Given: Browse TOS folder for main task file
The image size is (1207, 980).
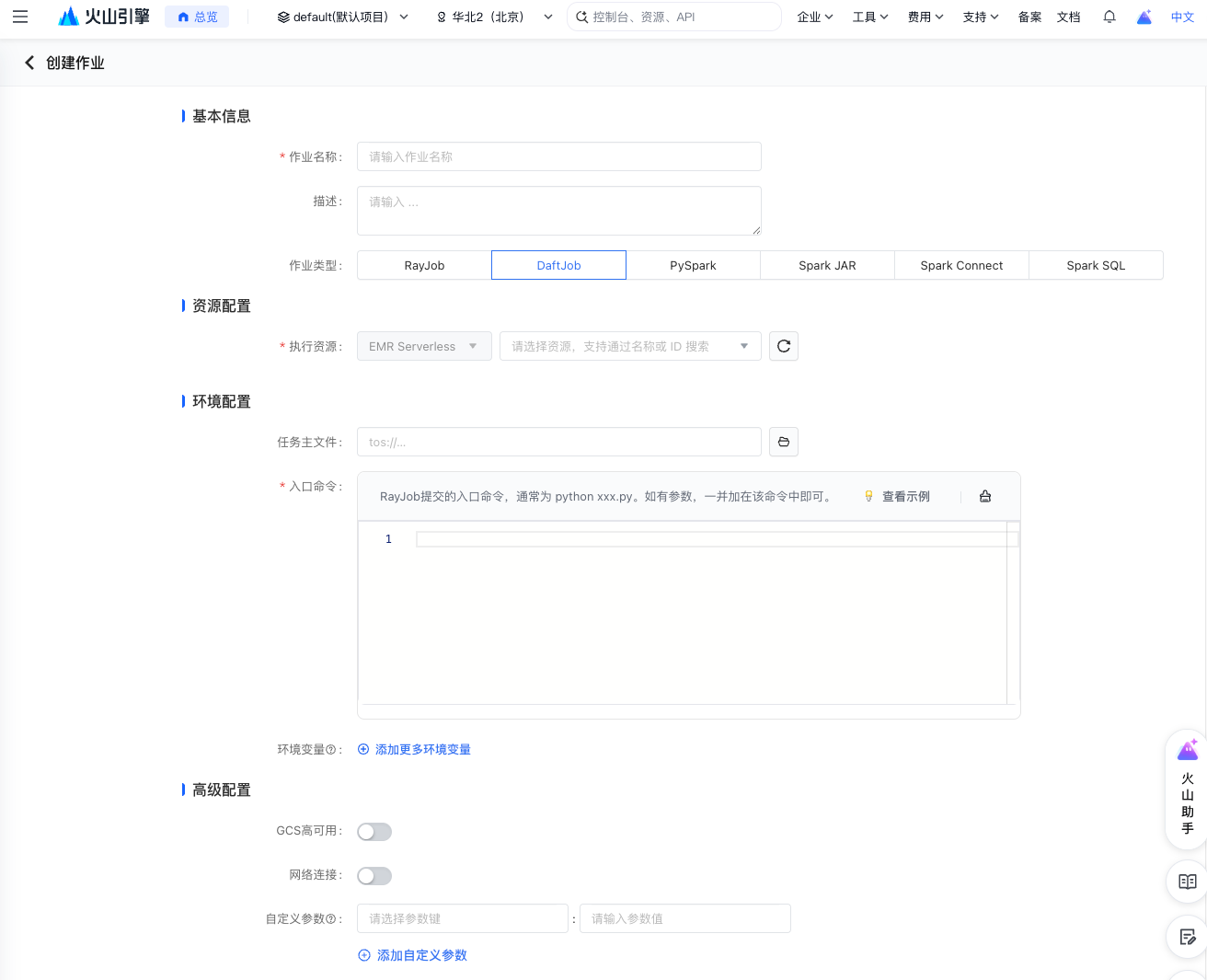Looking at the screenshot, I should (784, 442).
